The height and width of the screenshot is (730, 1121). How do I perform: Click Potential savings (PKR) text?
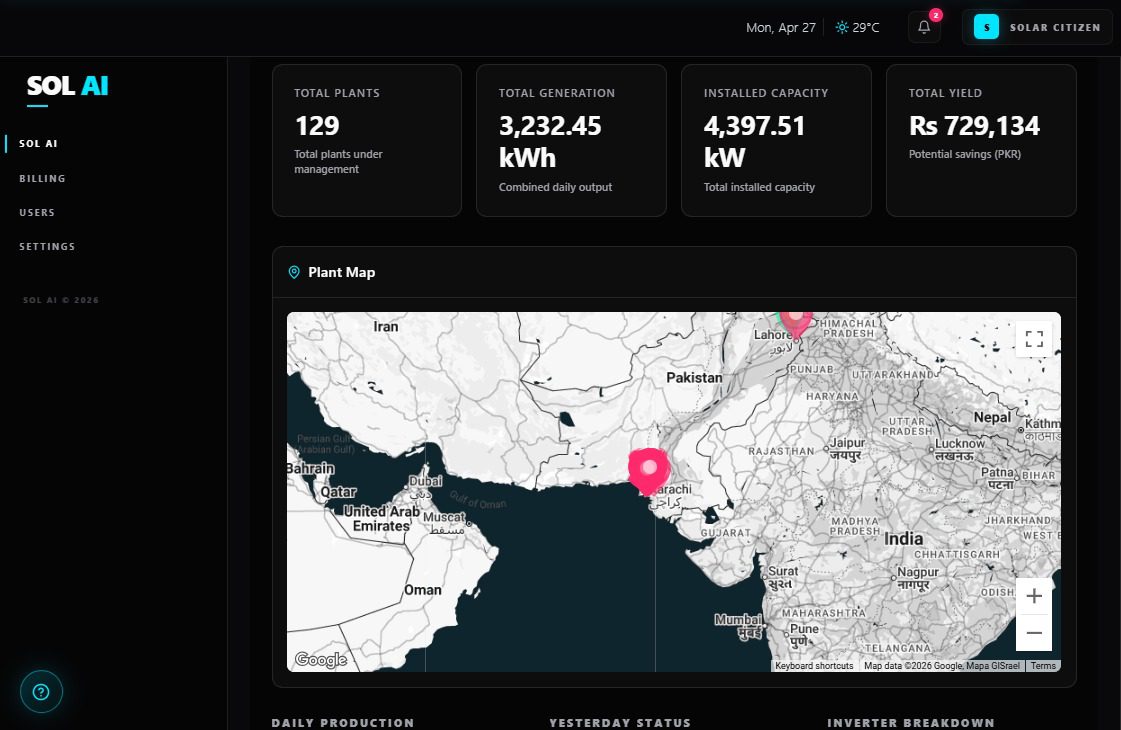pyautogui.click(x=964, y=154)
